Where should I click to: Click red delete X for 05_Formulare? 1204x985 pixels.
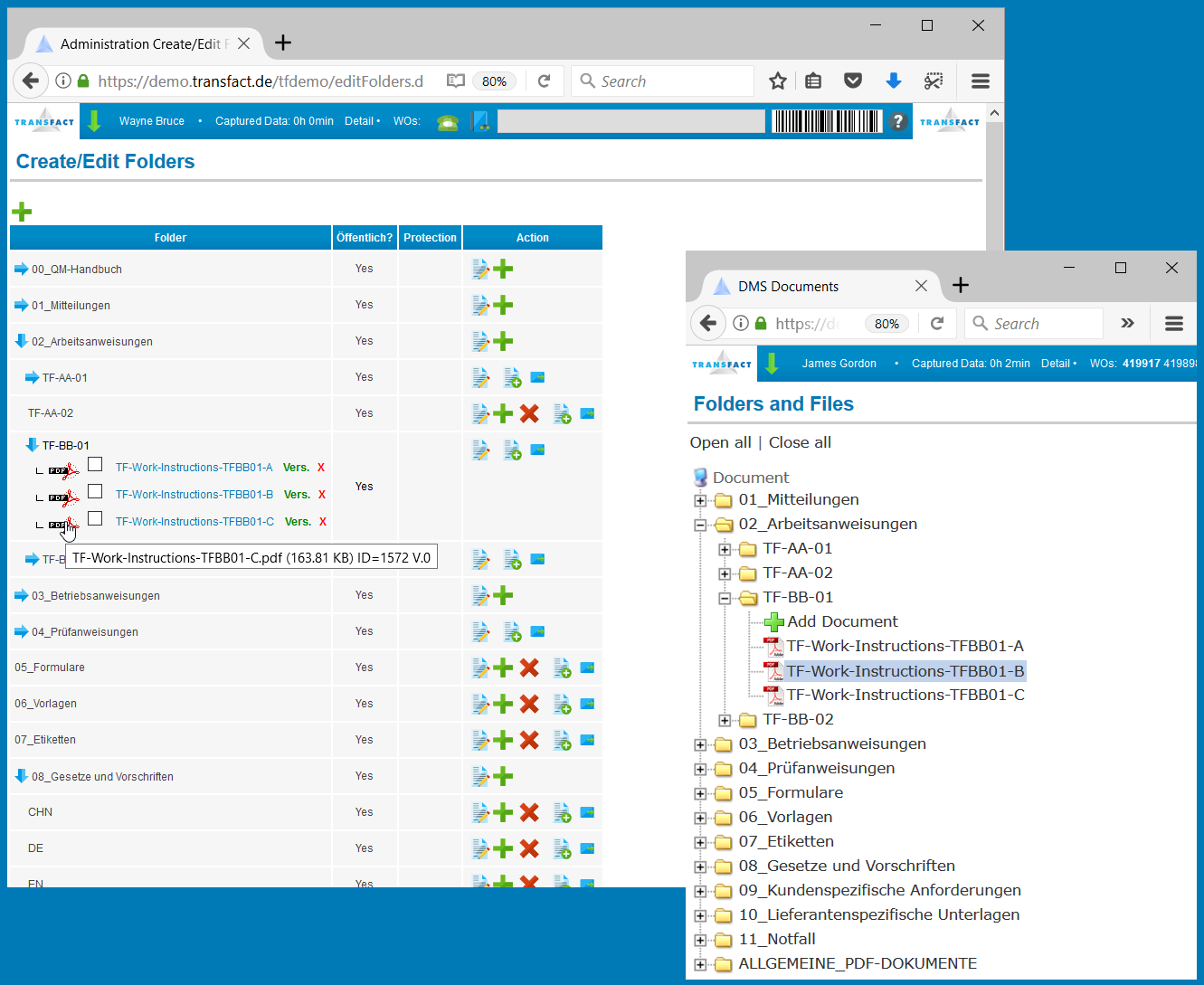[529, 668]
